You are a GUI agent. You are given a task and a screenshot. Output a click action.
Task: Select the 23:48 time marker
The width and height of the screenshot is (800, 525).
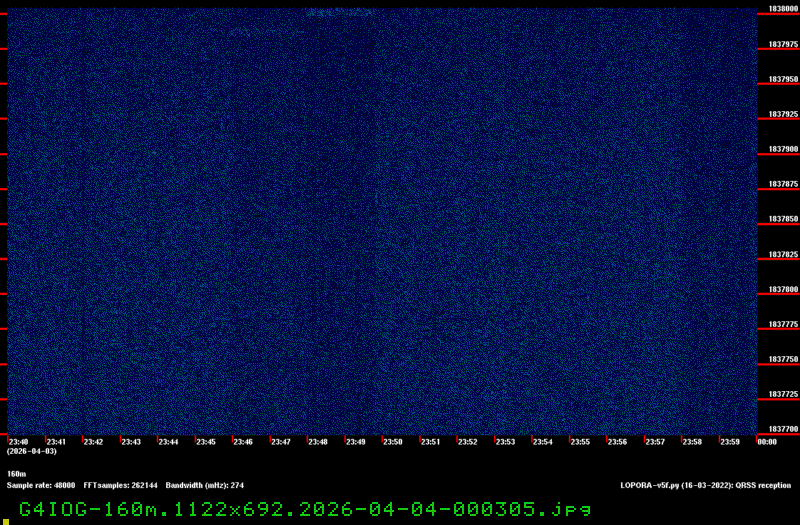(317, 441)
